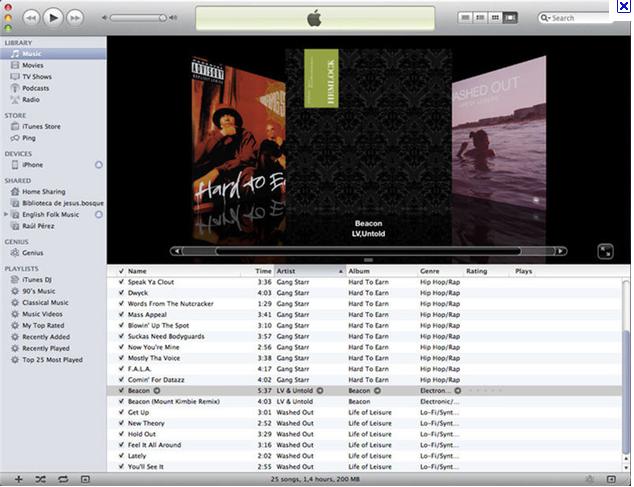Open Radio in the sidebar
Image resolution: width=634 pixels, height=487 pixels.
point(30,100)
